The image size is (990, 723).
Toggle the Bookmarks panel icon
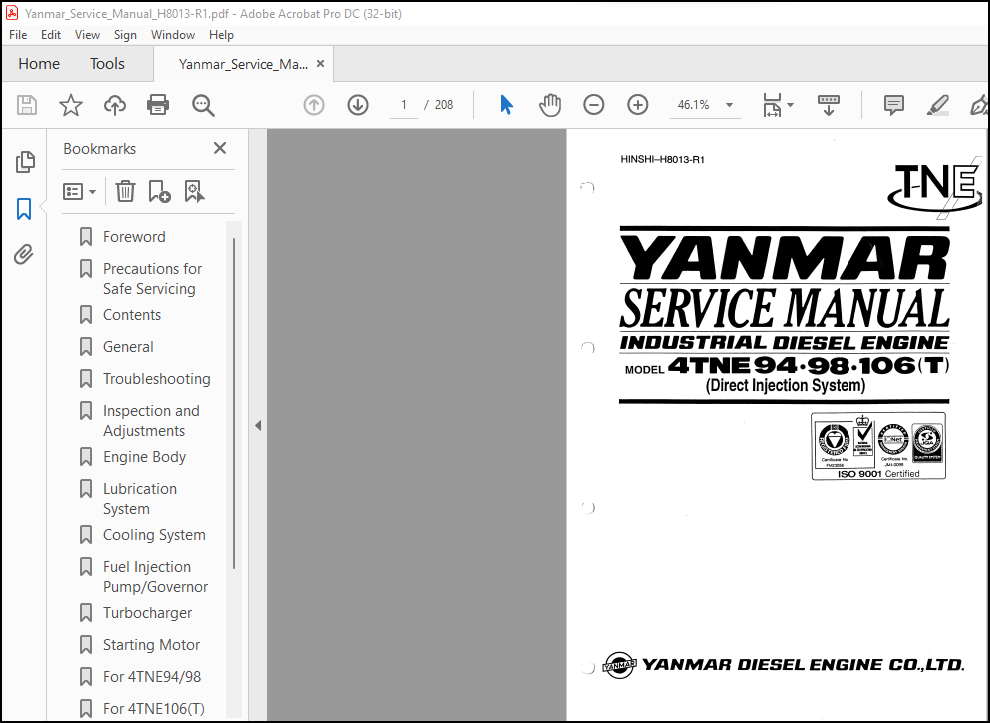(24, 208)
